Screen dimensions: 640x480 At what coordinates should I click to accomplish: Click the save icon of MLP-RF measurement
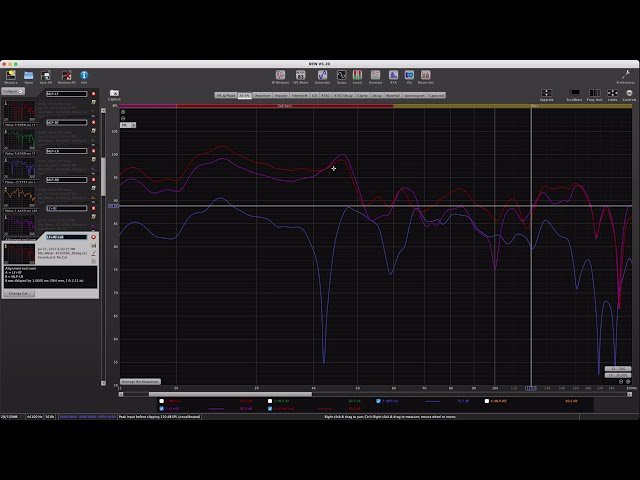click(x=93, y=131)
